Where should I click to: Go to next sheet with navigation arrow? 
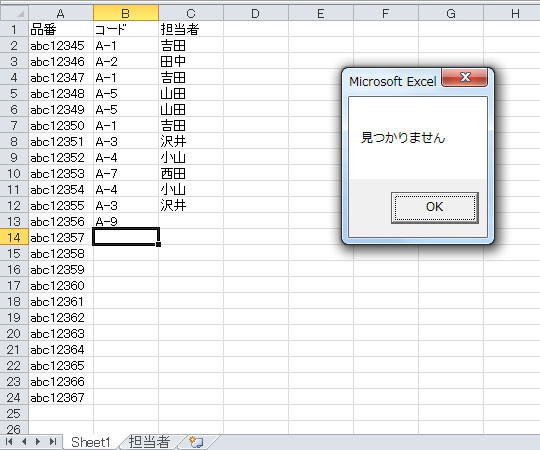click(x=38, y=441)
